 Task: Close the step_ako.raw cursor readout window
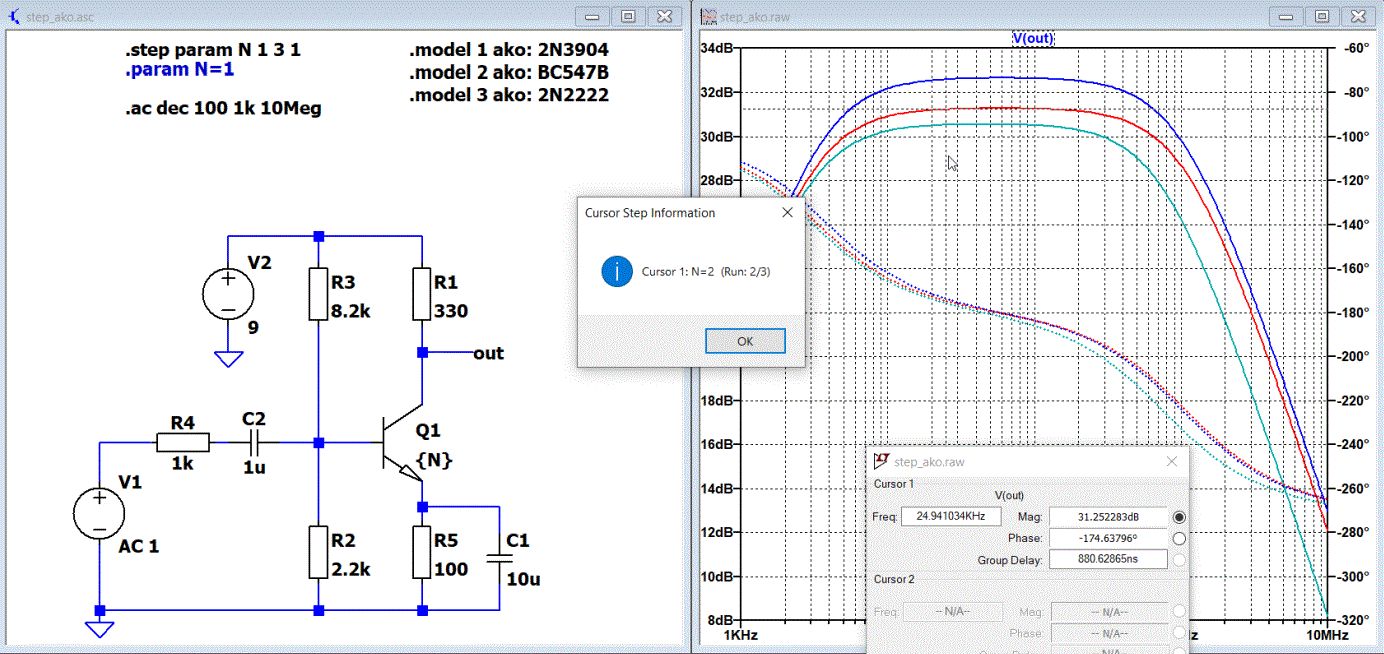pos(1172,461)
